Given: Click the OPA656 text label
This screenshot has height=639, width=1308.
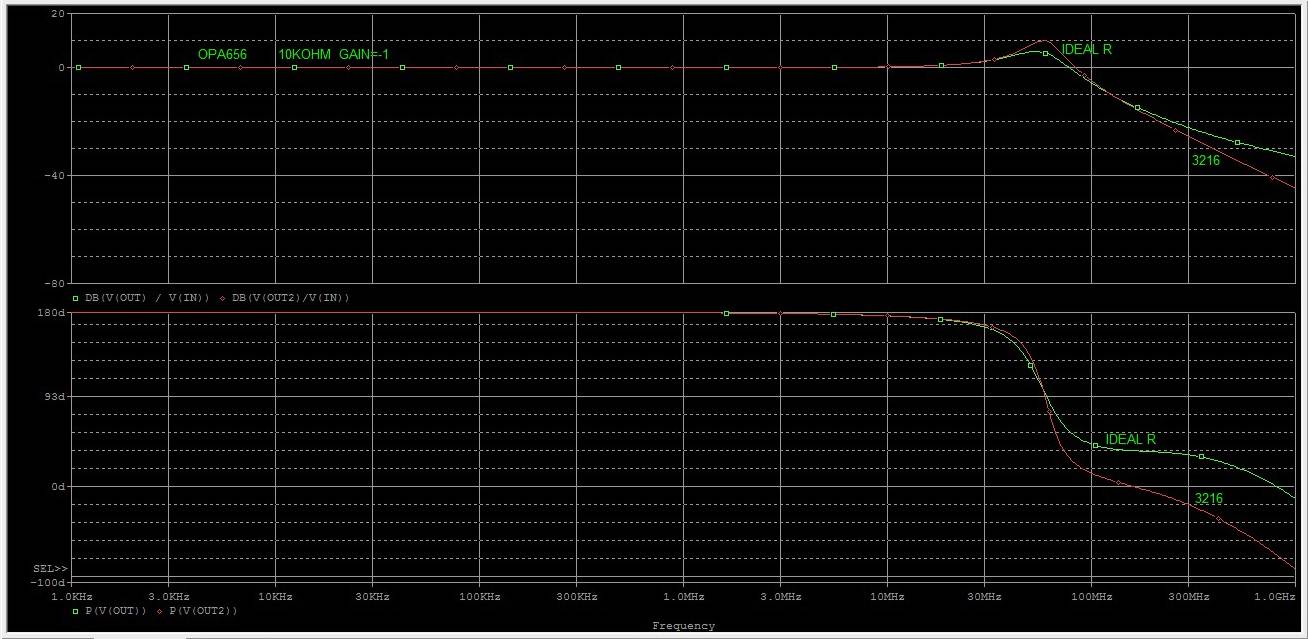Looking at the screenshot, I should click(222, 54).
